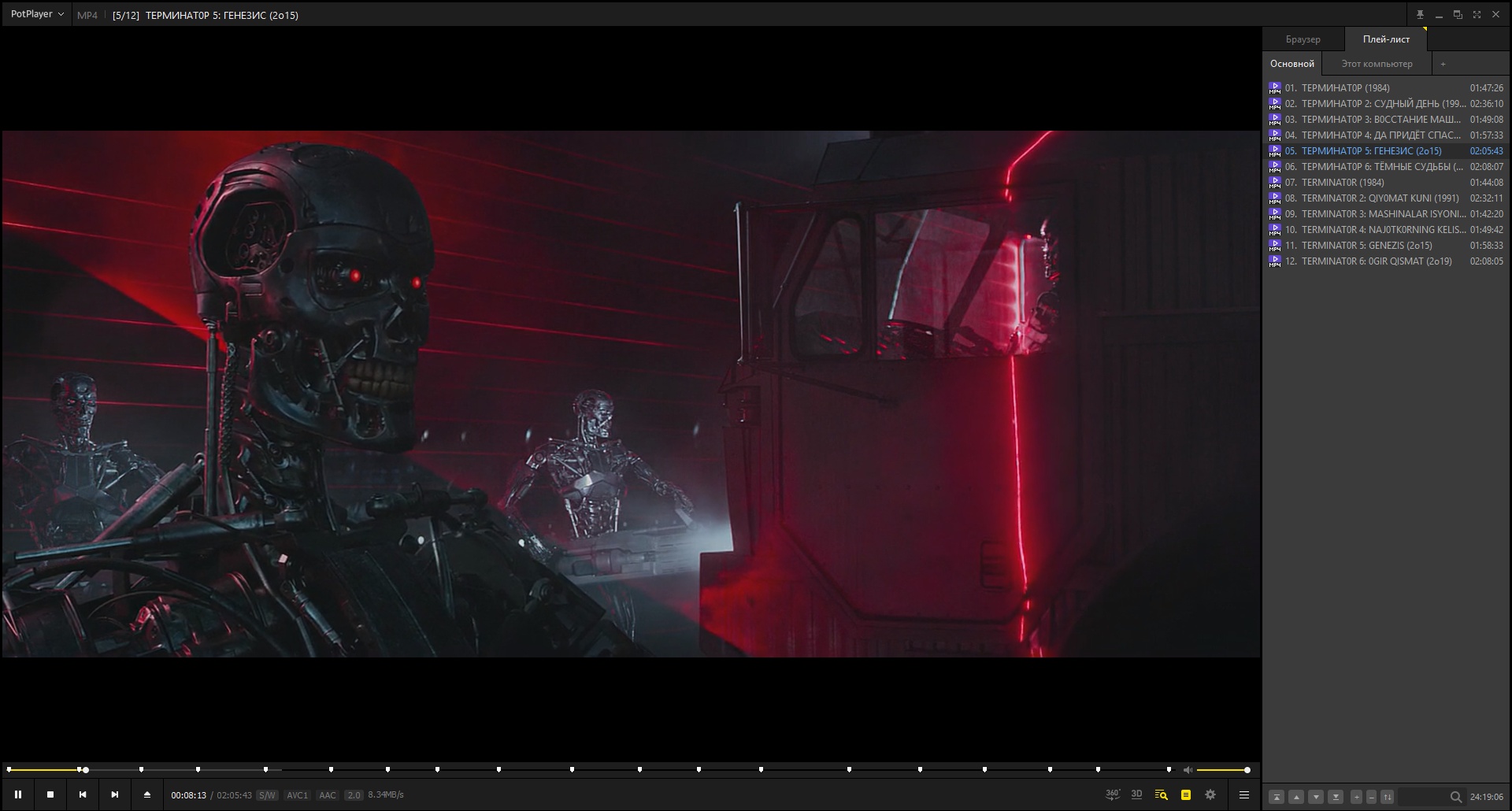Select TERMINATOR 4: NAJOTKORNING KELIS... entry
1512x811 pixels.
click(1386, 230)
